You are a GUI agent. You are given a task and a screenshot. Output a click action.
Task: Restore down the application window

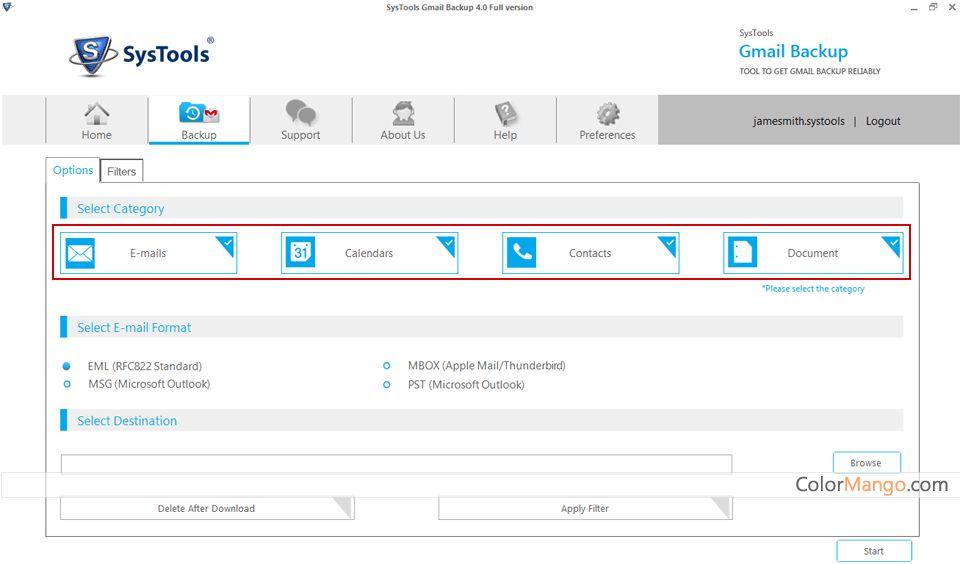tap(933, 7)
